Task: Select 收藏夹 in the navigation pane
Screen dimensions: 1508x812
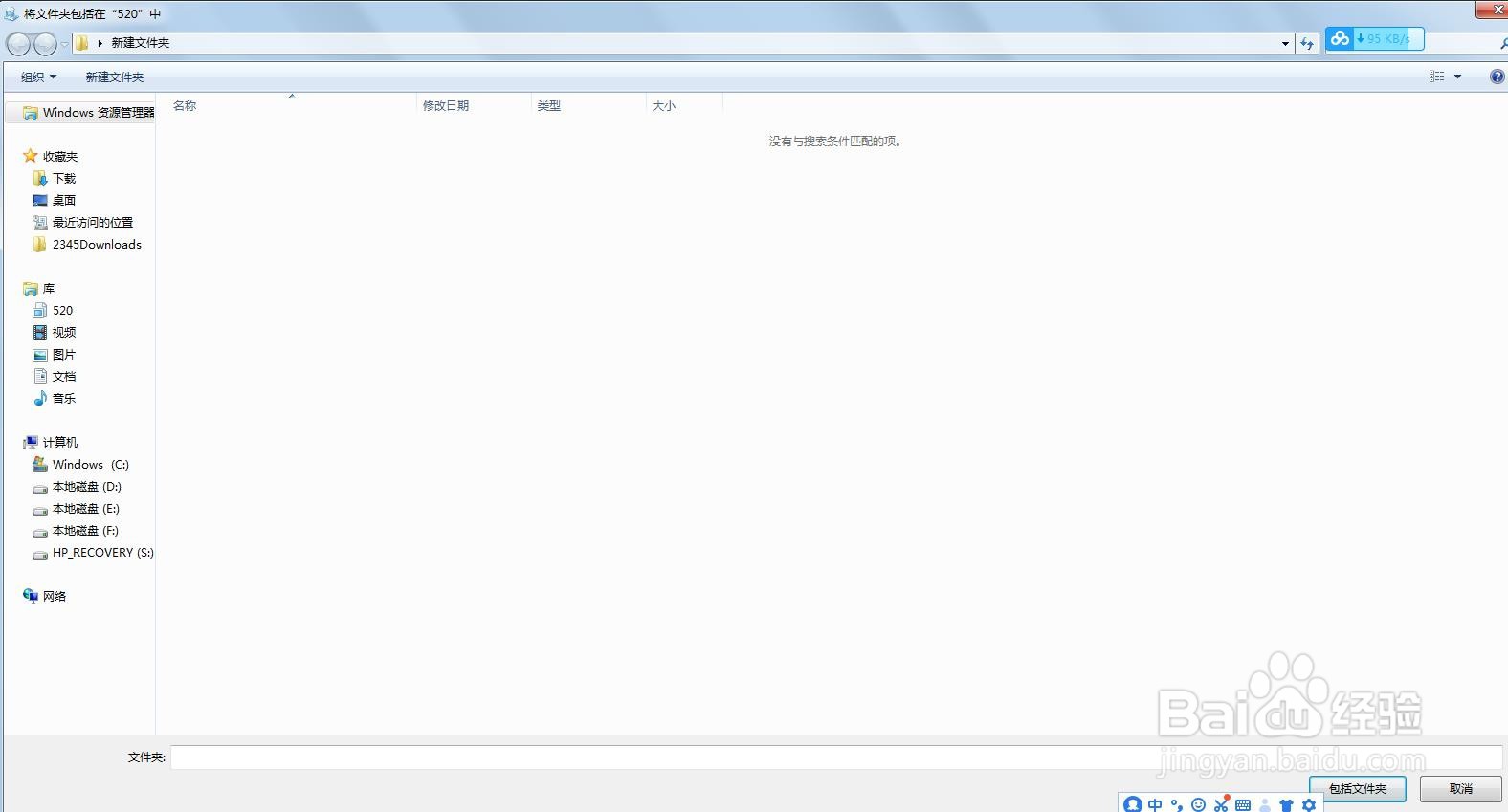Action: tap(60, 156)
